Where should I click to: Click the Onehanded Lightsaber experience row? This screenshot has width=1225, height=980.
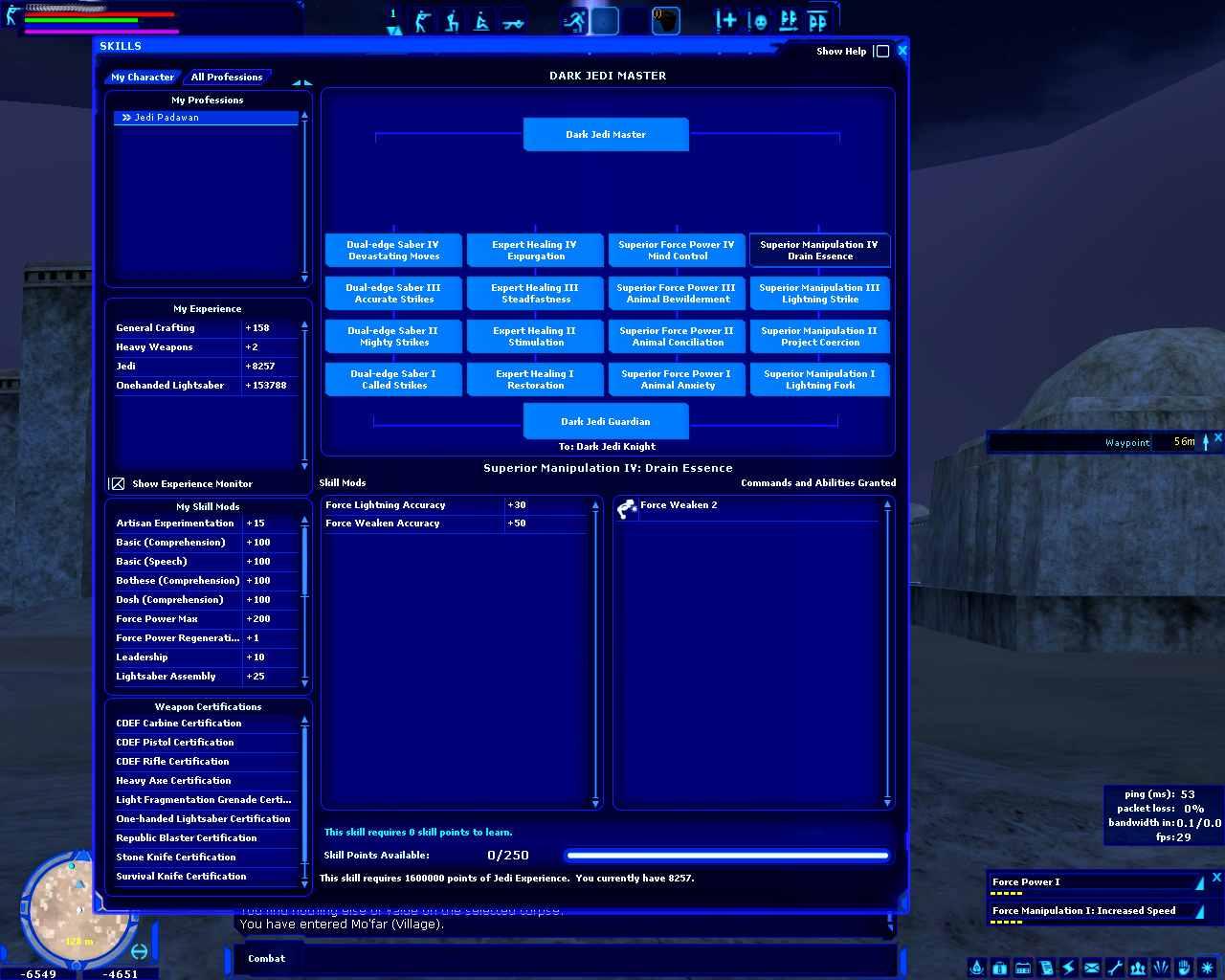click(x=207, y=386)
